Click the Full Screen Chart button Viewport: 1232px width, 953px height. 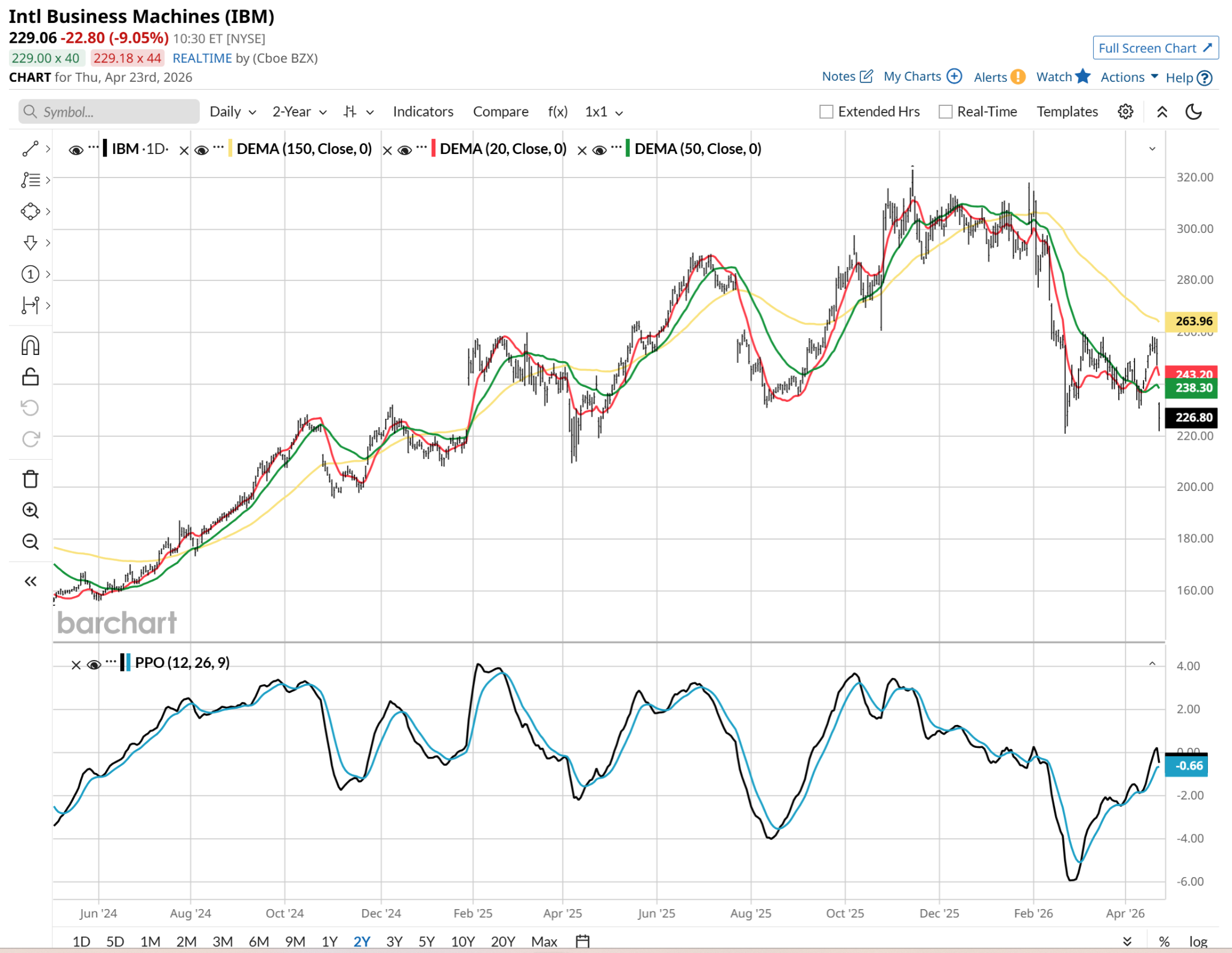pyautogui.click(x=1155, y=48)
